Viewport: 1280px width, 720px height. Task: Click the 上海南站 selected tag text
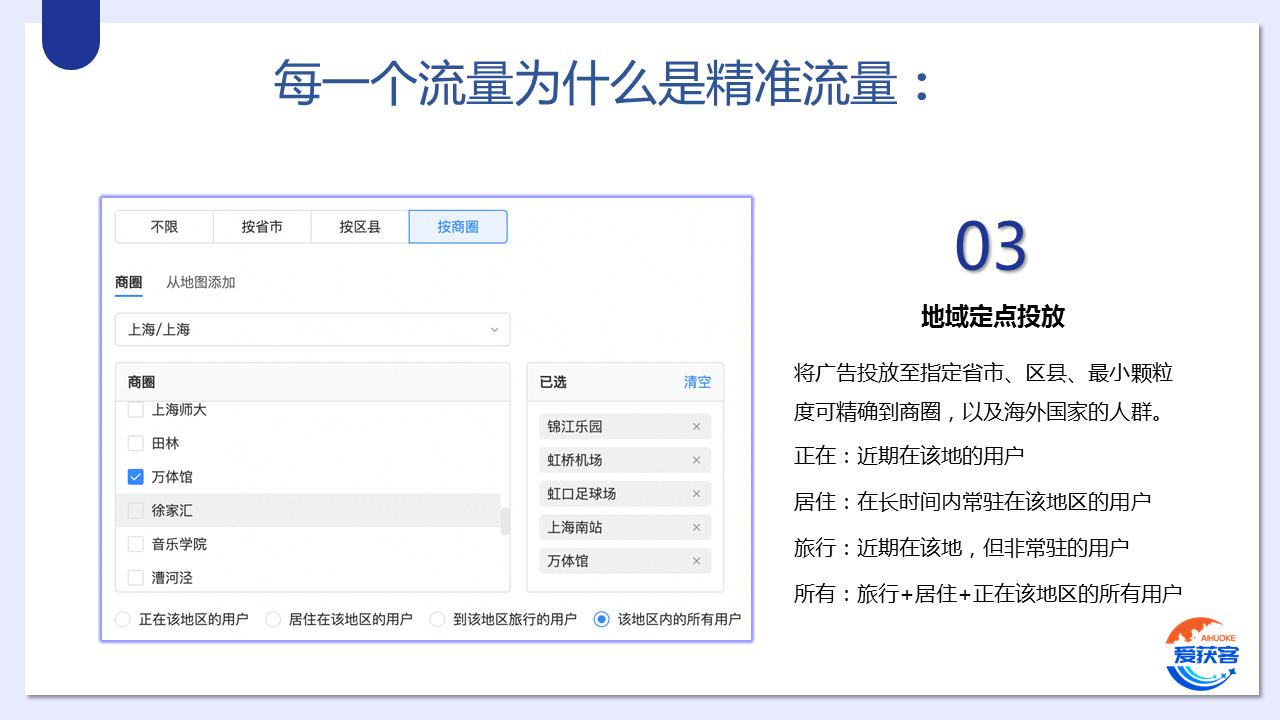[x=575, y=527]
